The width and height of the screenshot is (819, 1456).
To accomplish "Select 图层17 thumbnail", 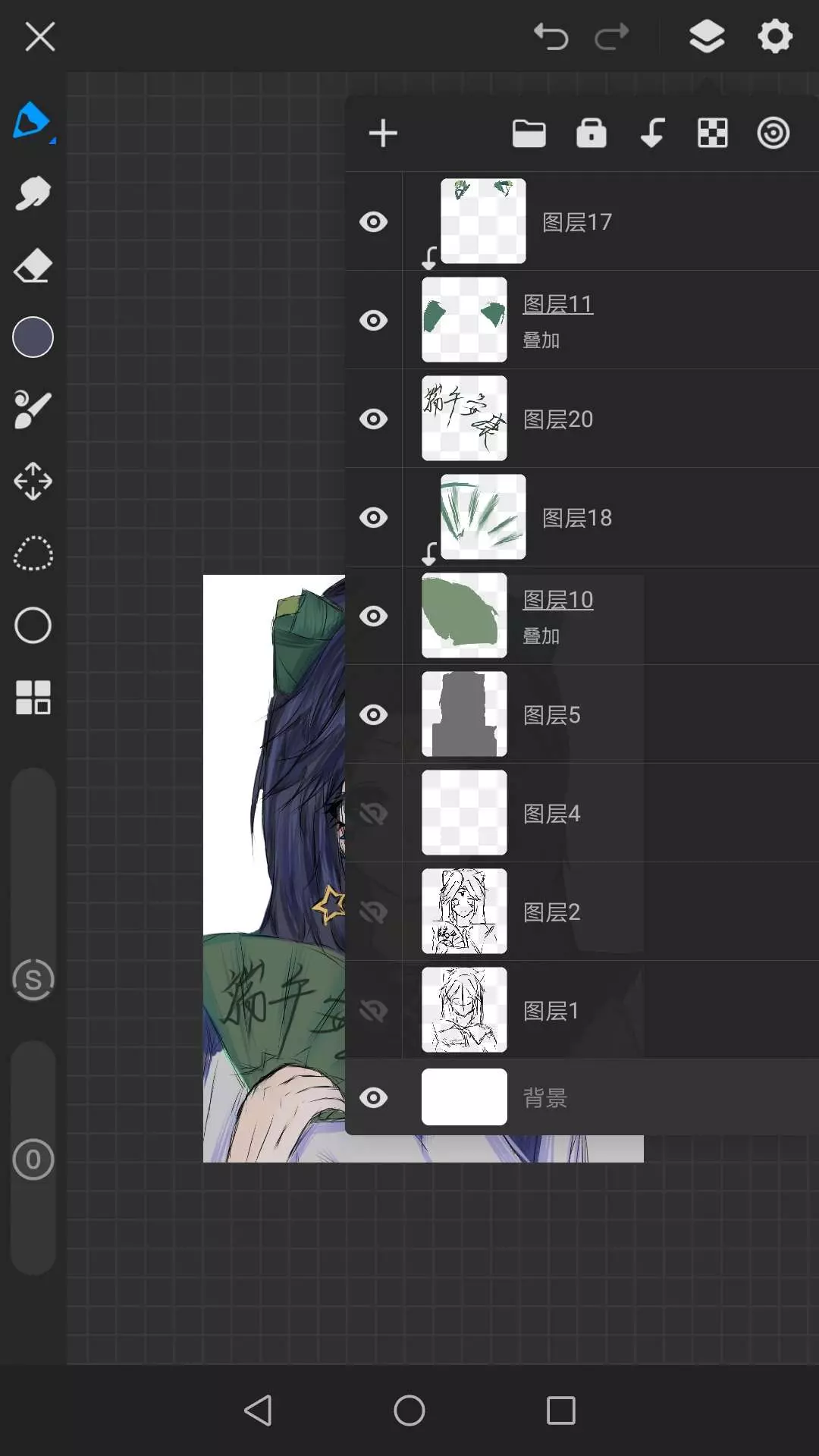I will click(483, 221).
